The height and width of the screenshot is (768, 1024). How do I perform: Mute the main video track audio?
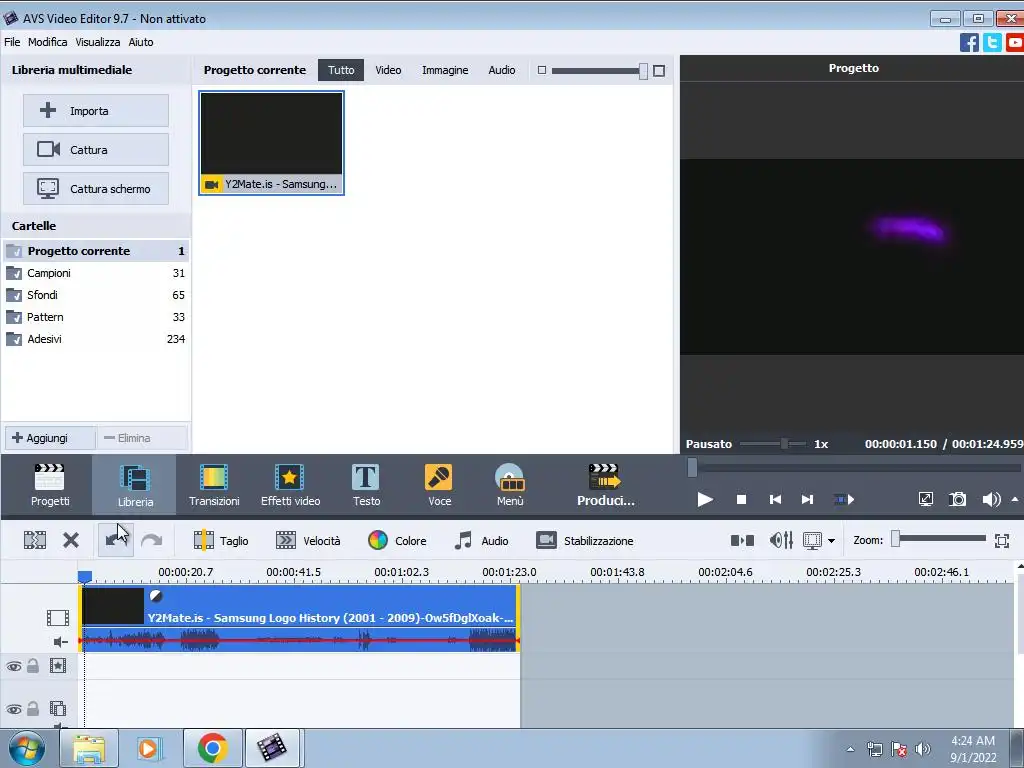[x=60, y=642]
